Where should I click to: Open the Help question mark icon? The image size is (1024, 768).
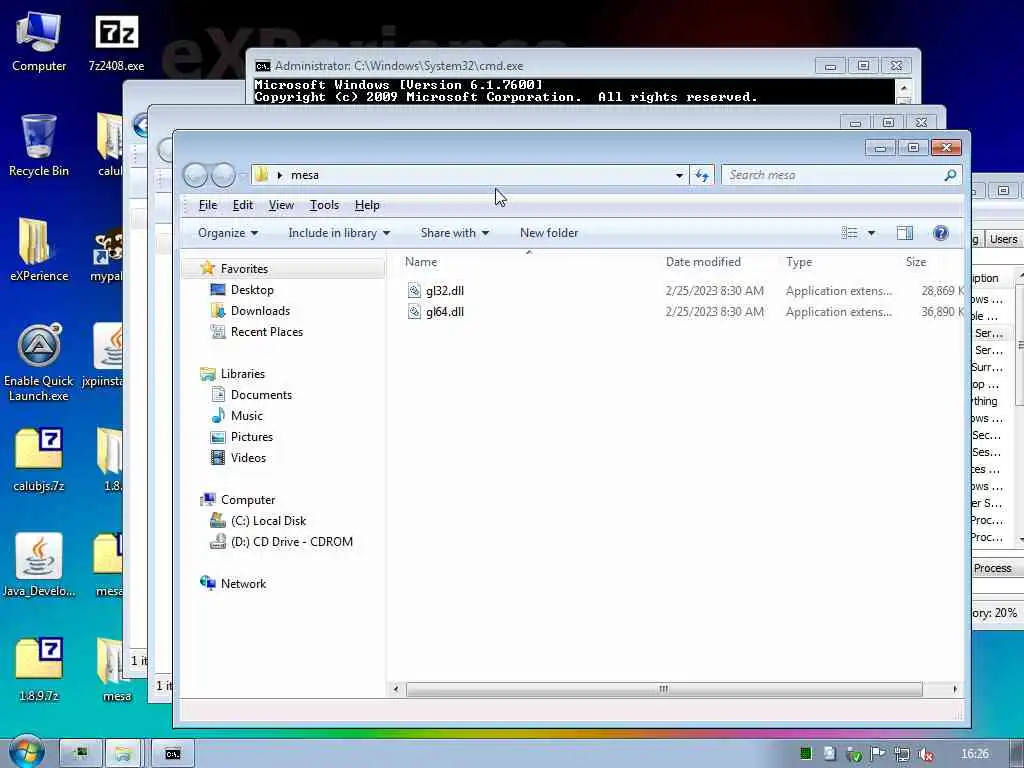[940, 233]
